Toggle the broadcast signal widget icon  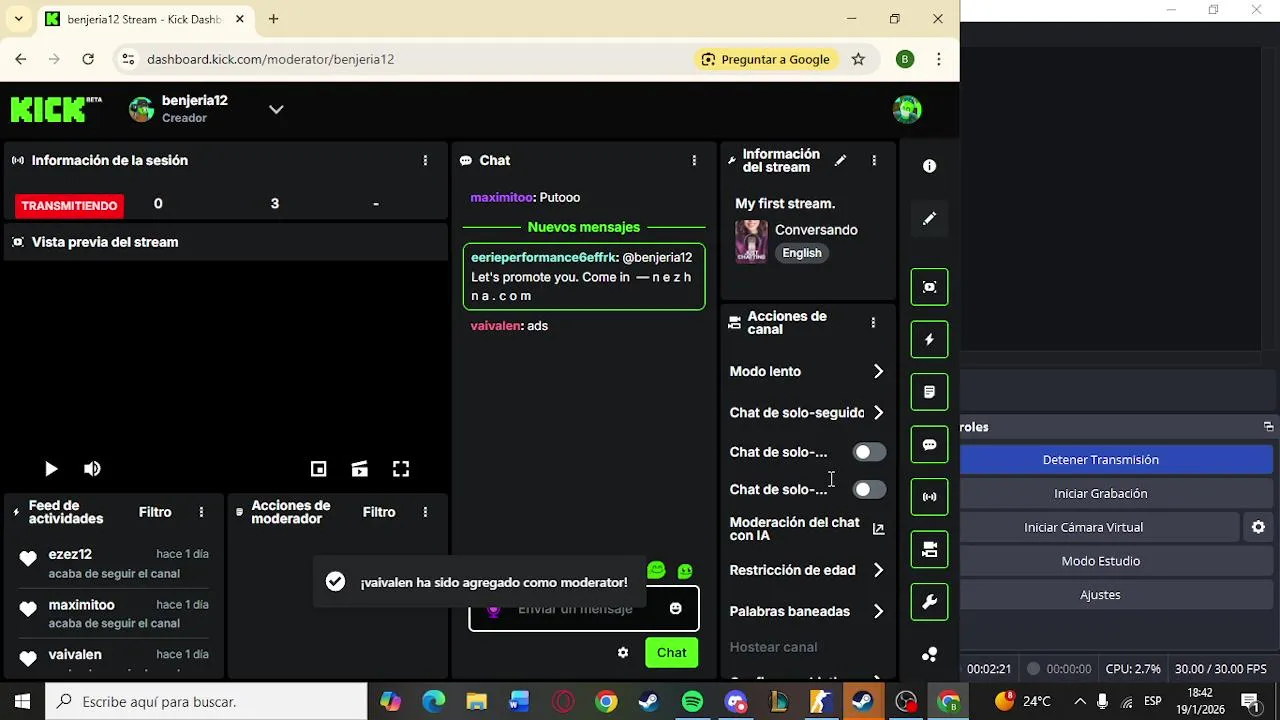coord(929,497)
